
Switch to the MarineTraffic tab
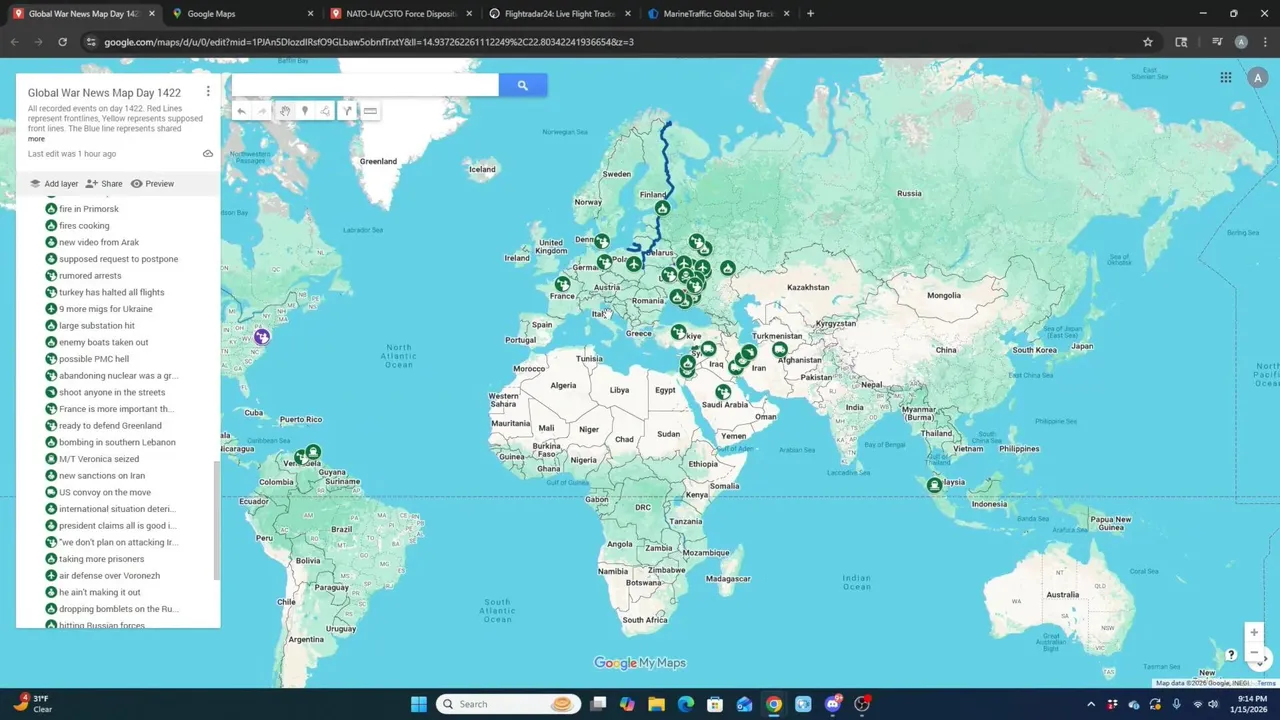tap(718, 14)
